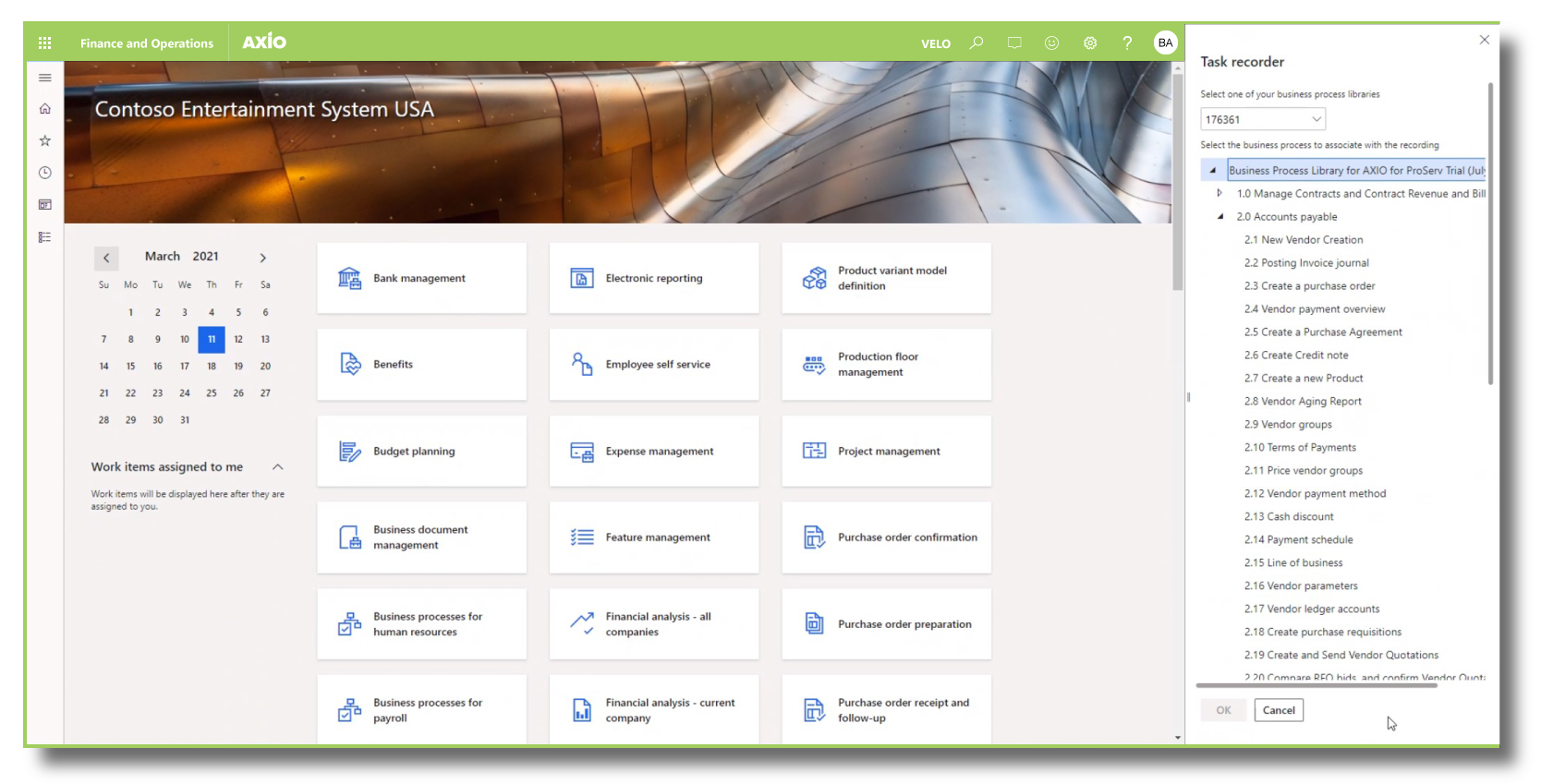Click Employee self service tile icon
The image size is (1541, 784).
(x=582, y=364)
